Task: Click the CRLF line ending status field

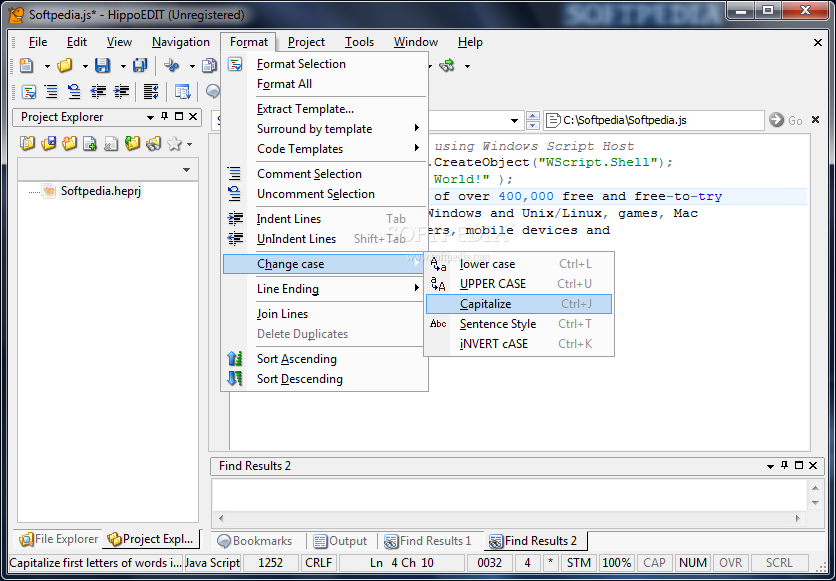Action: click(x=318, y=563)
